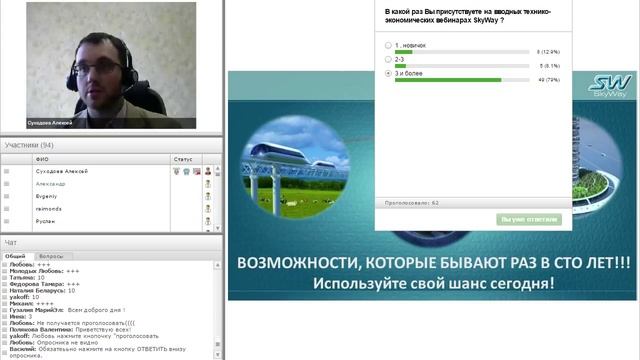
Task: Switch to the 'Вопросы' chat tab
Action: click(51, 256)
